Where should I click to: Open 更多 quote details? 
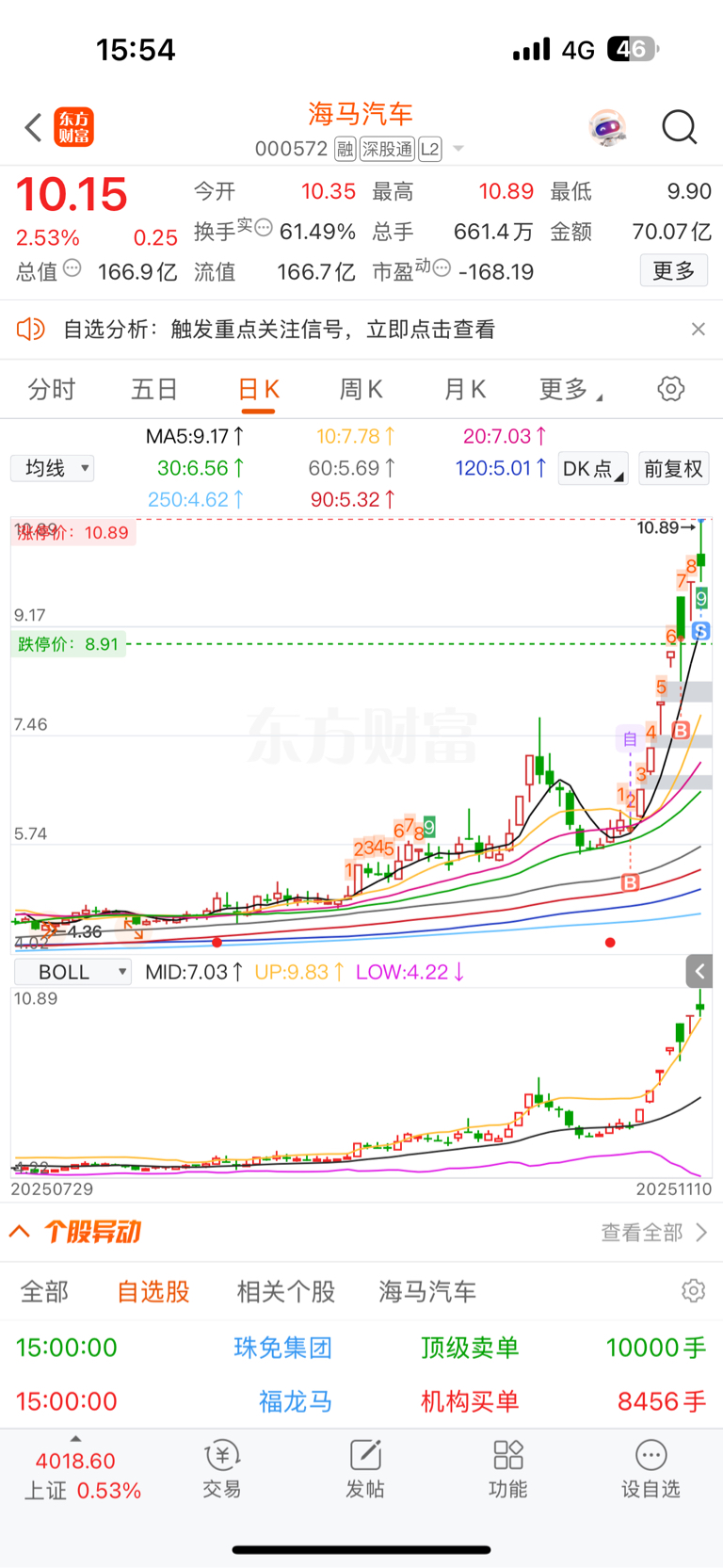click(x=673, y=271)
